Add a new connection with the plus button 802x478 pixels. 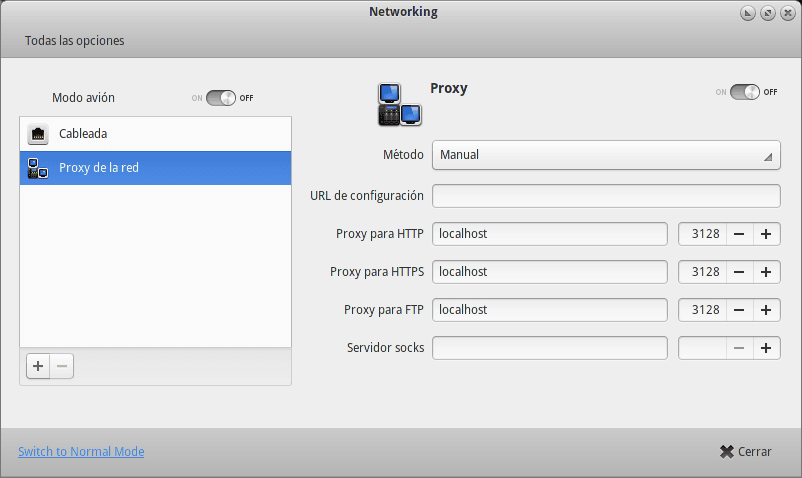[38, 366]
